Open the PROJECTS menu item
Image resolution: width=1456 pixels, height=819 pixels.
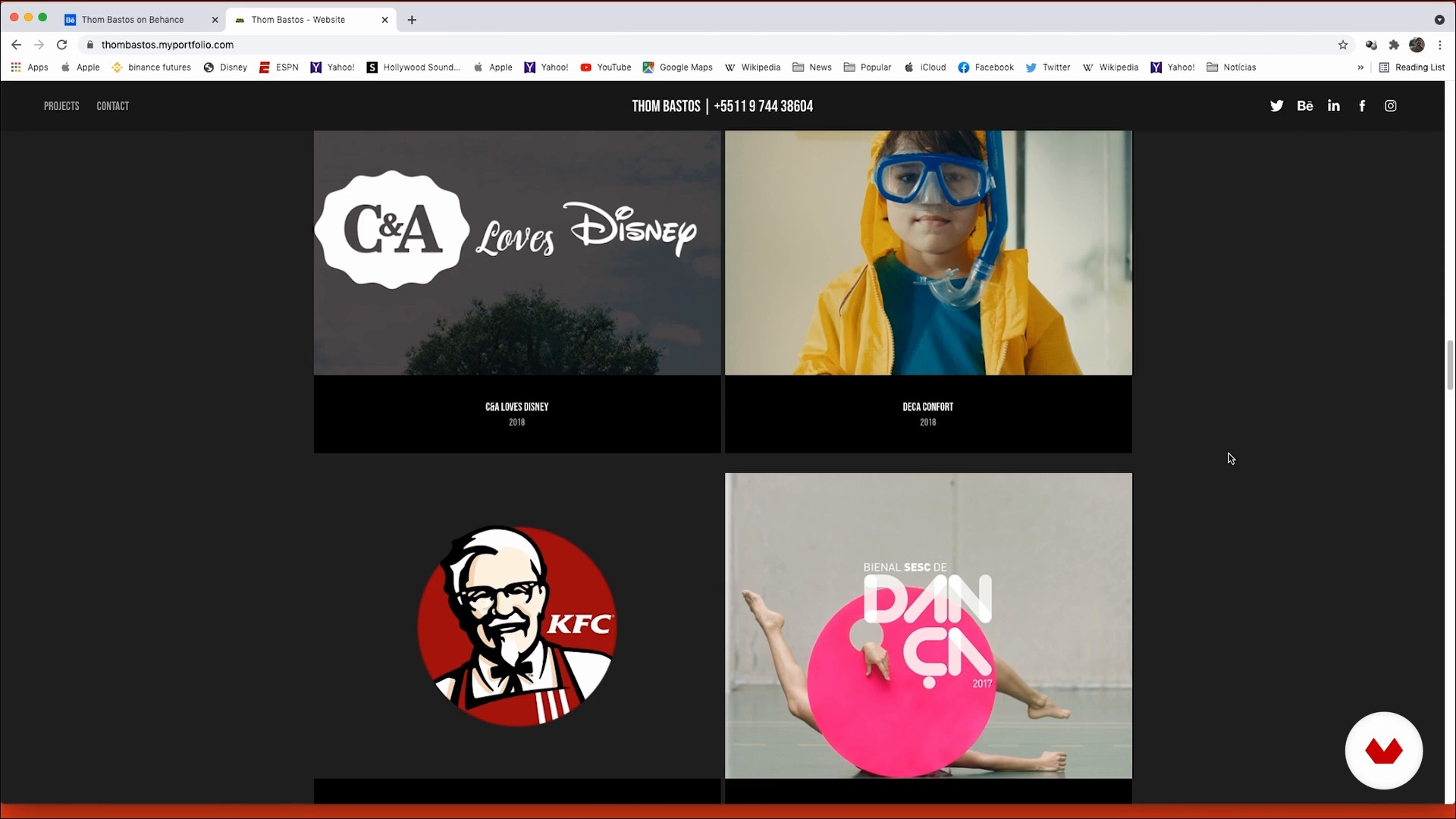click(x=61, y=106)
